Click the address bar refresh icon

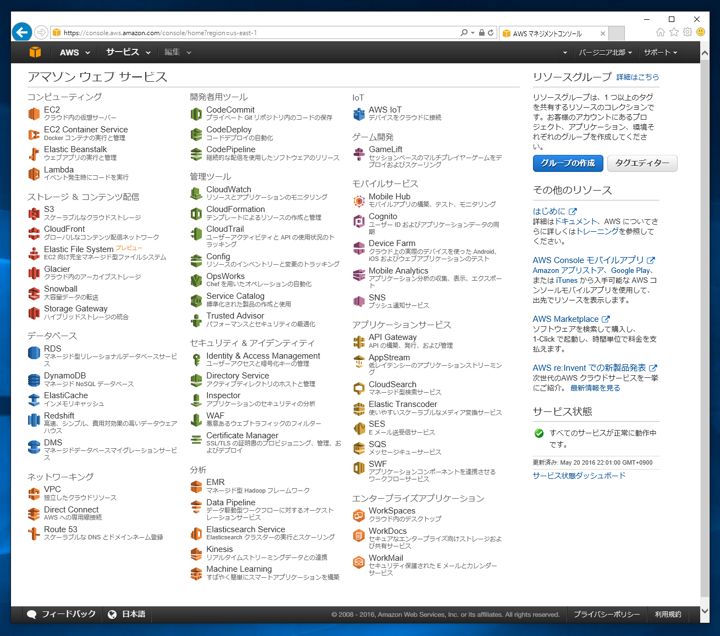click(491, 33)
